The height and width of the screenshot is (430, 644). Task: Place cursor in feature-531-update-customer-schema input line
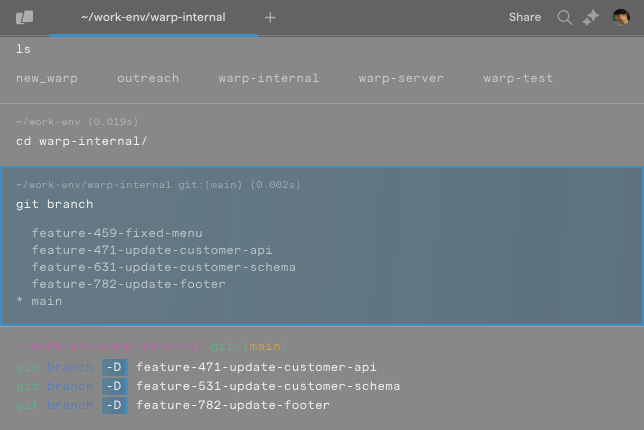click(268, 386)
